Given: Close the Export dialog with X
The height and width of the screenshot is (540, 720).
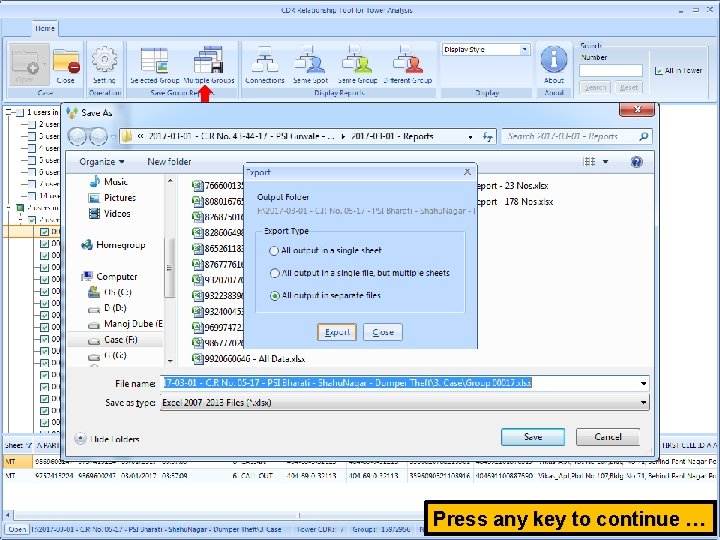Looking at the screenshot, I should 467,172.
